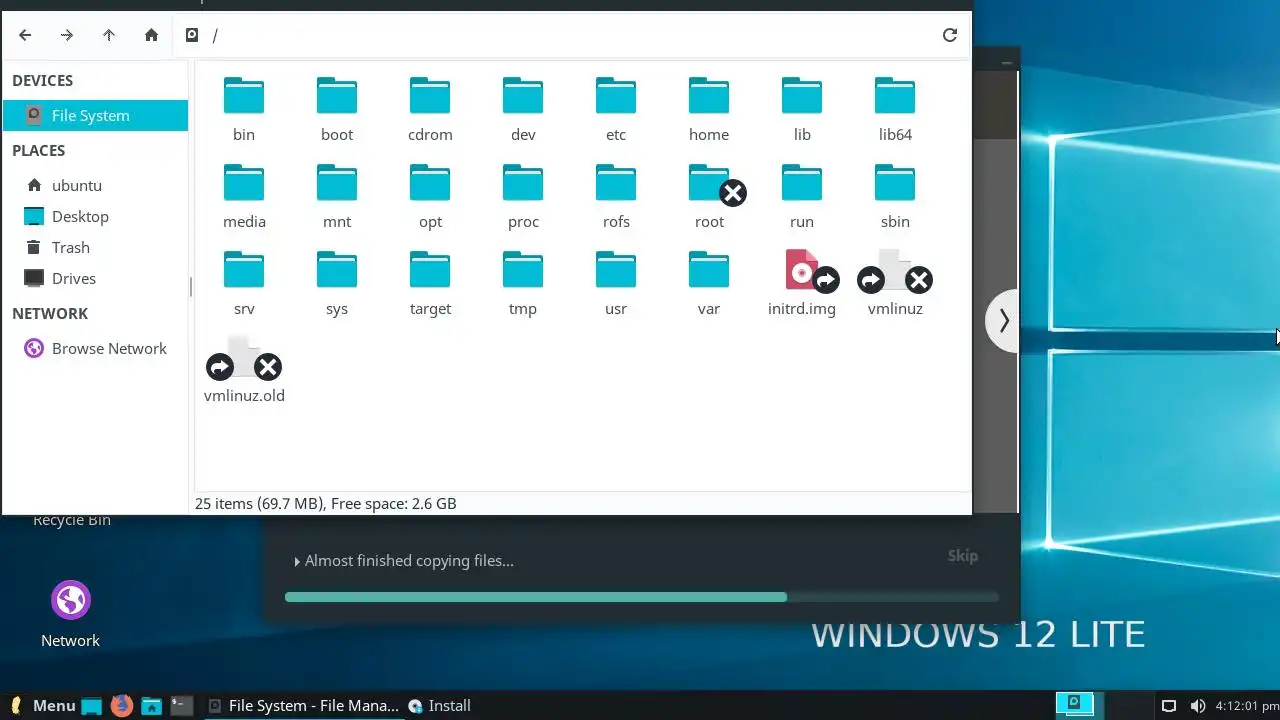Expand the installer's copying files details
This screenshot has width=1280, height=720.
pyautogui.click(x=297, y=562)
